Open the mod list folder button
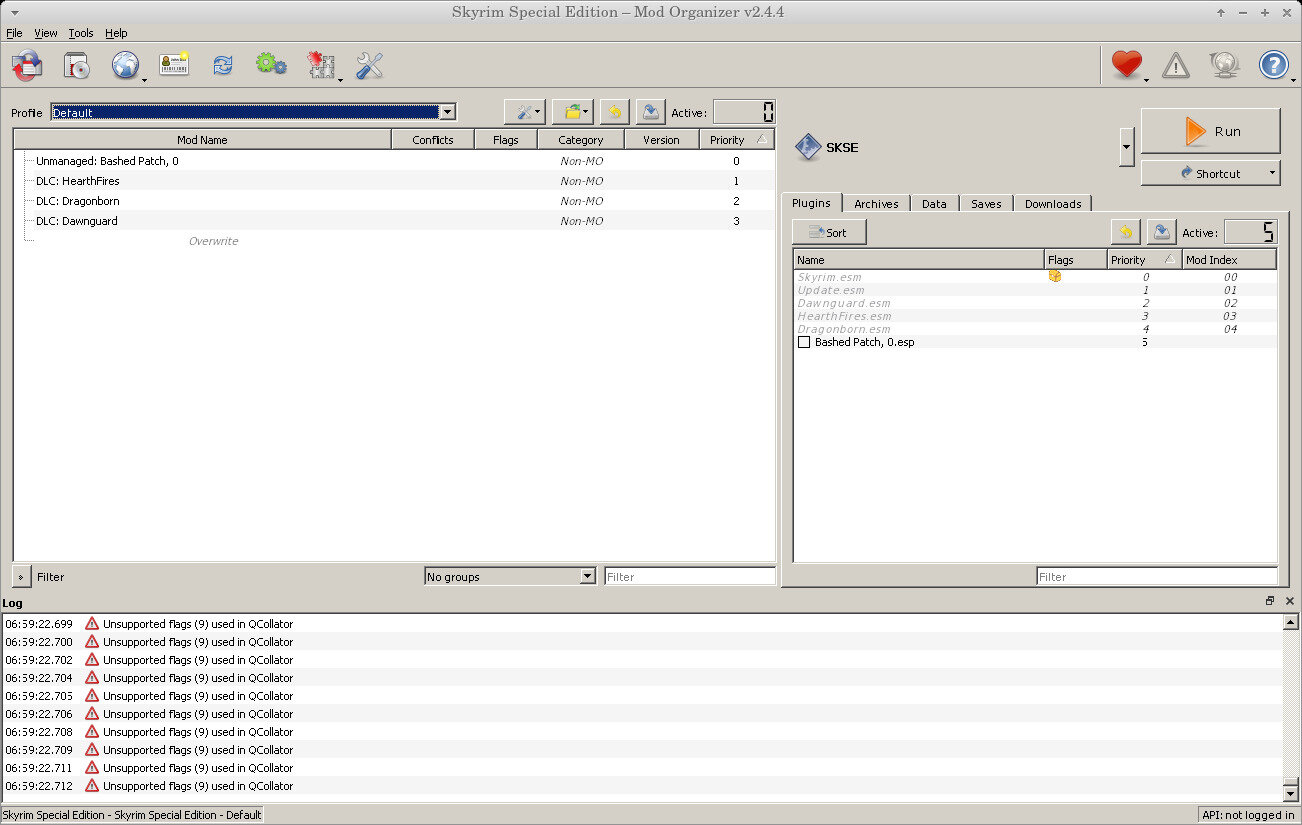 (572, 112)
